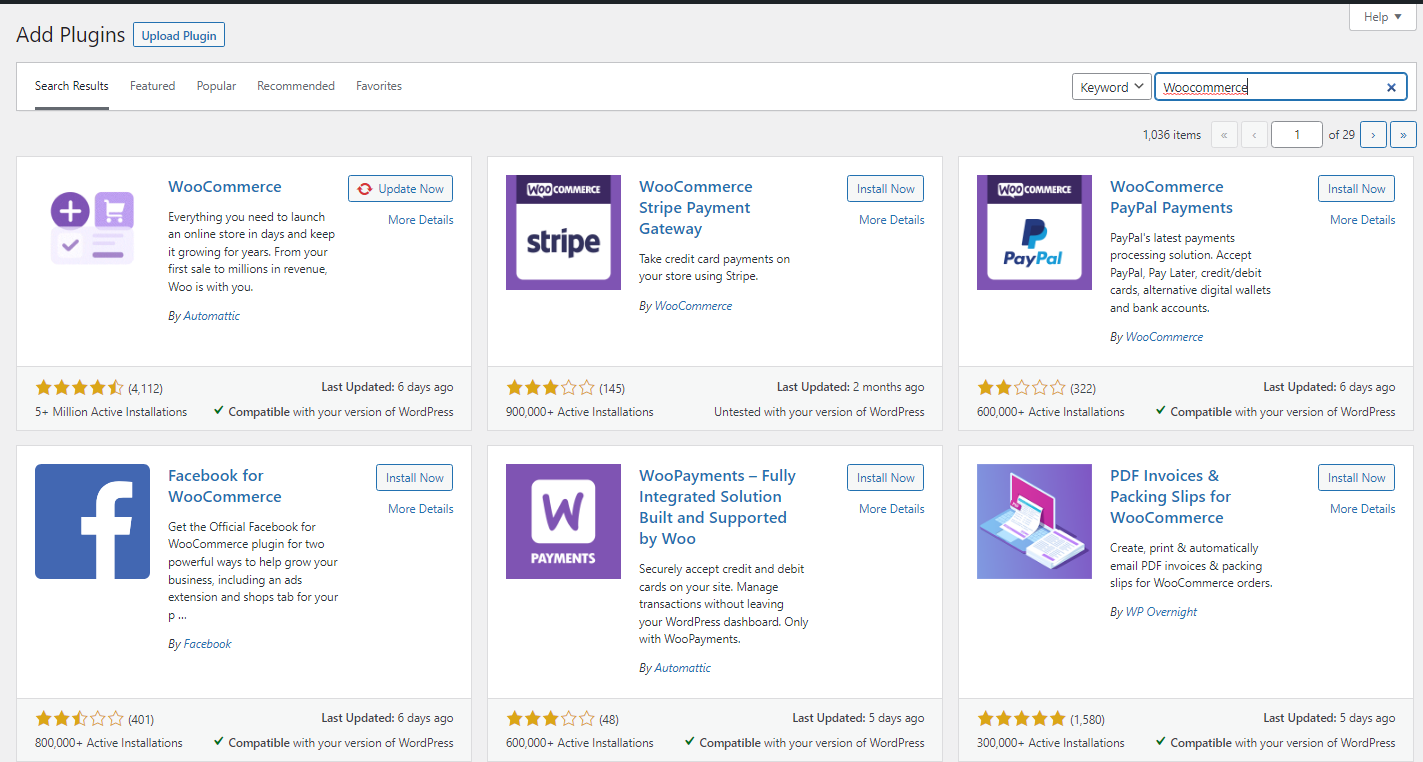Image resolution: width=1423 pixels, height=762 pixels.
Task: Click the WooPayments plugin title link
Action: pyautogui.click(x=717, y=507)
